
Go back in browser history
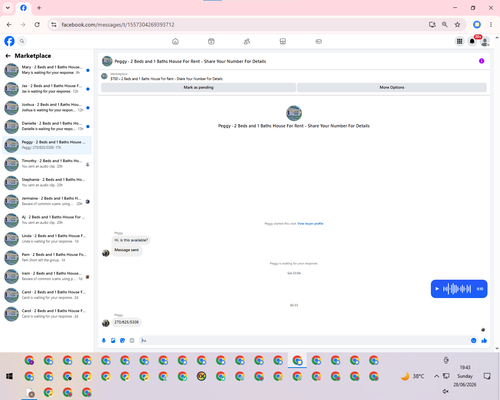point(9,24)
